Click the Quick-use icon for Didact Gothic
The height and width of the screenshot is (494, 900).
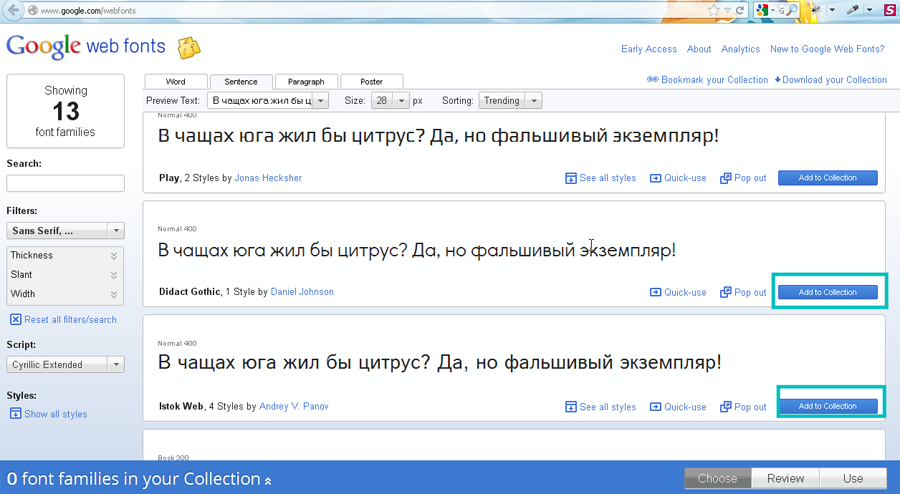pos(655,292)
